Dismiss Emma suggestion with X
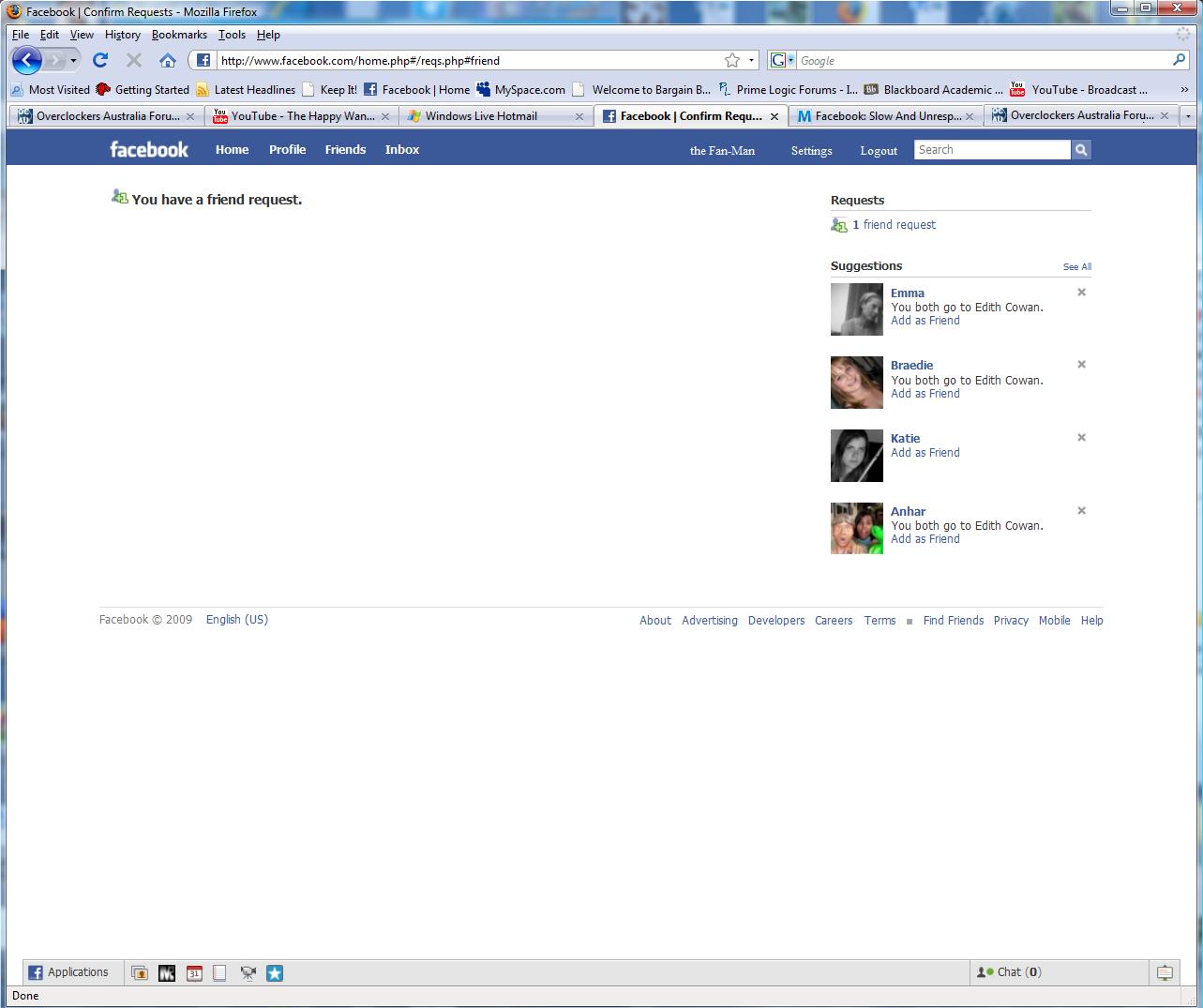This screenshot has height=1008, width=1203. click(1081, 293)
